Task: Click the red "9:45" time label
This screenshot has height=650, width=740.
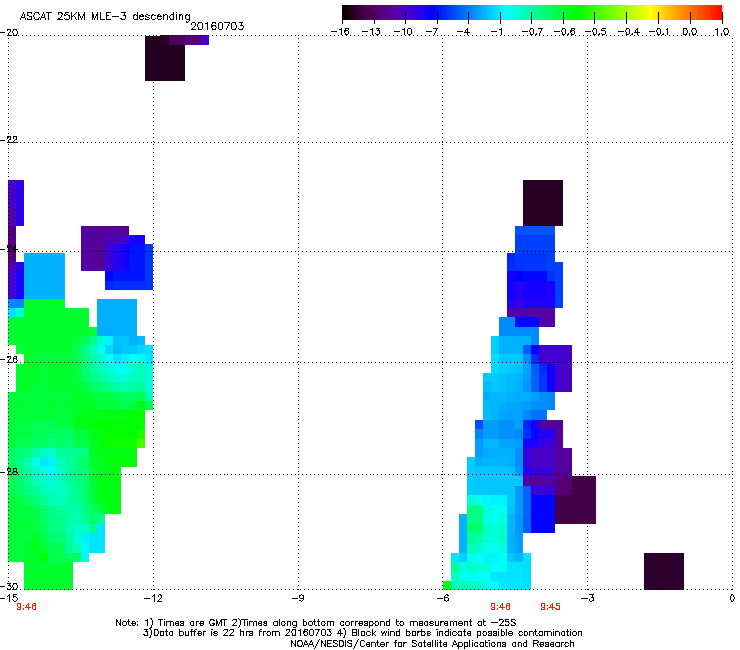Action: 550,607
